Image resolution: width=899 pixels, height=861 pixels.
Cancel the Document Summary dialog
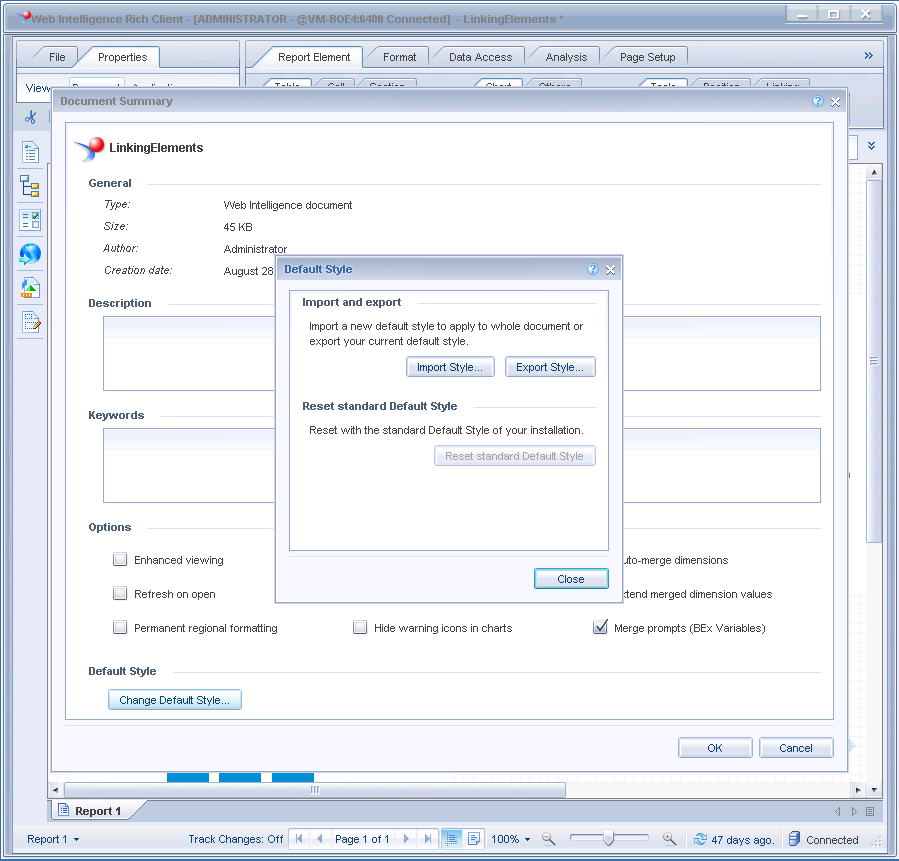pyautogui.click(x=796, y=748)
